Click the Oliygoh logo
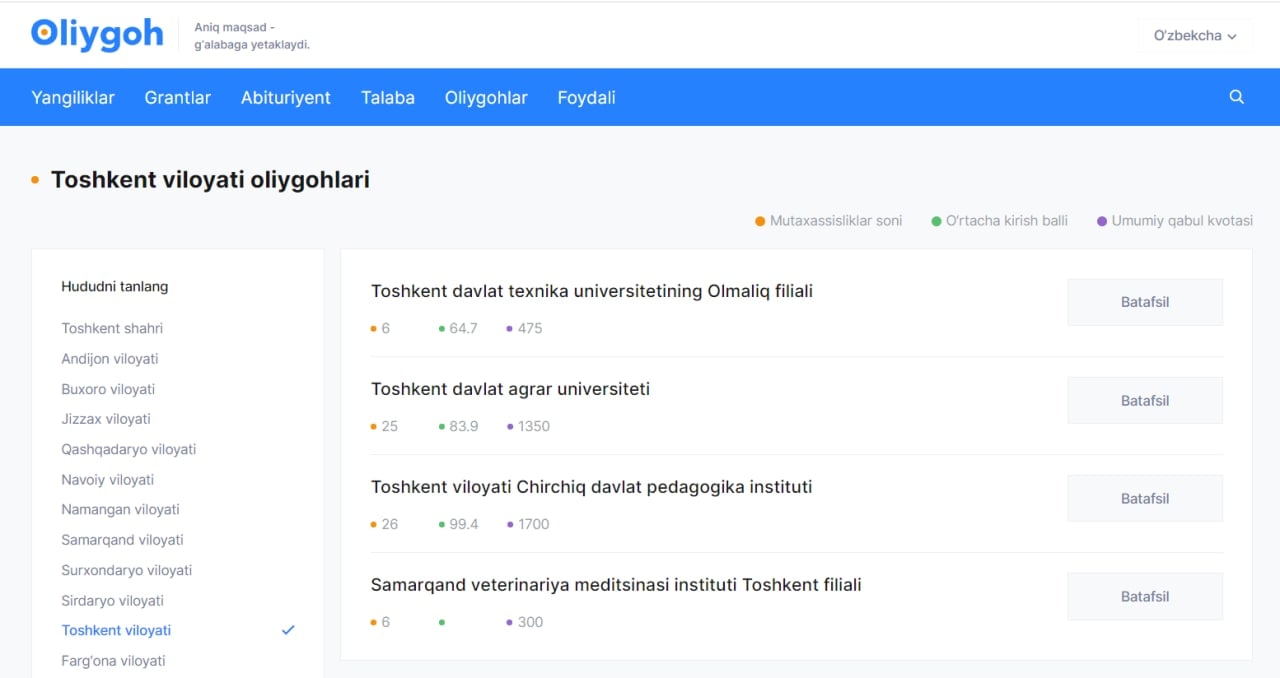Screen dimensions: 1280x678 97,35
